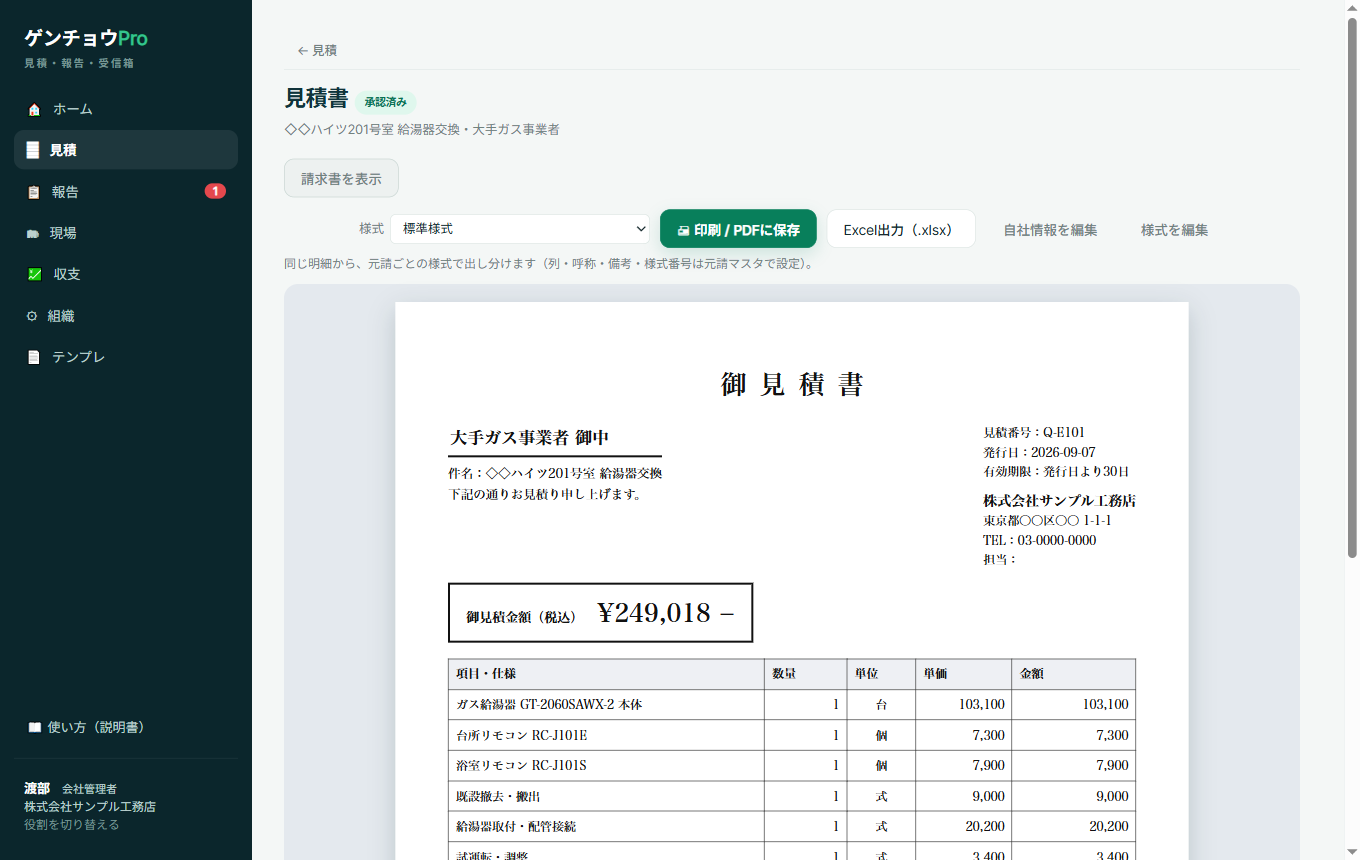Click 請求書を表示 button
The height and width of the screenshot is (860, 1360).
click(x=341, y=179)
